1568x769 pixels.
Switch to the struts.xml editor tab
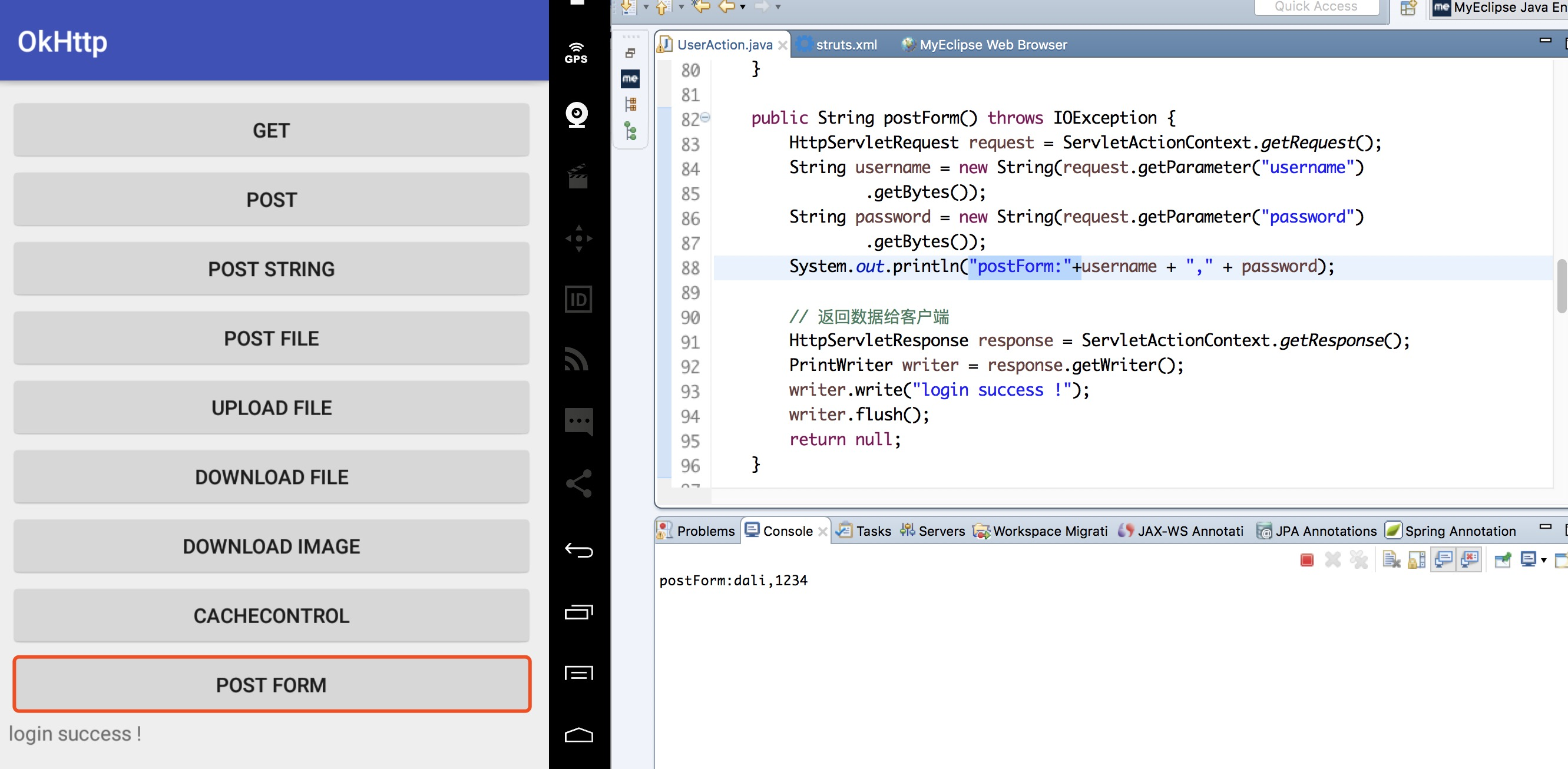845,45
